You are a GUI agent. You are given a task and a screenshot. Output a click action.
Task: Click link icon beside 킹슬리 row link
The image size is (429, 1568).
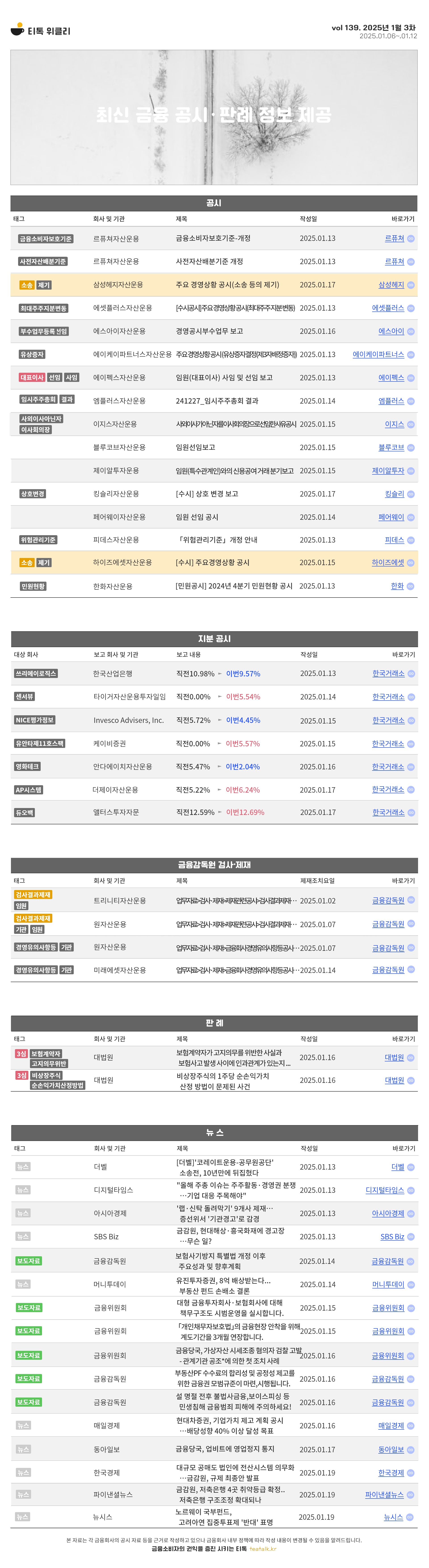[411, 494]
